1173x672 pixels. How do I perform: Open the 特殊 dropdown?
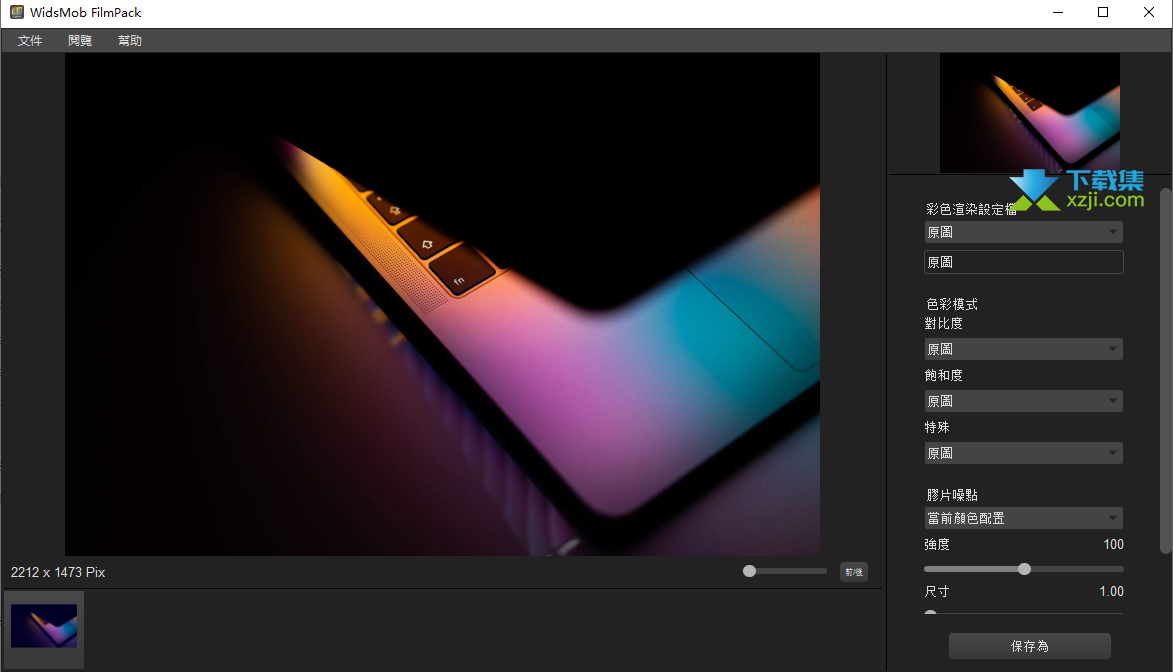1023,453
